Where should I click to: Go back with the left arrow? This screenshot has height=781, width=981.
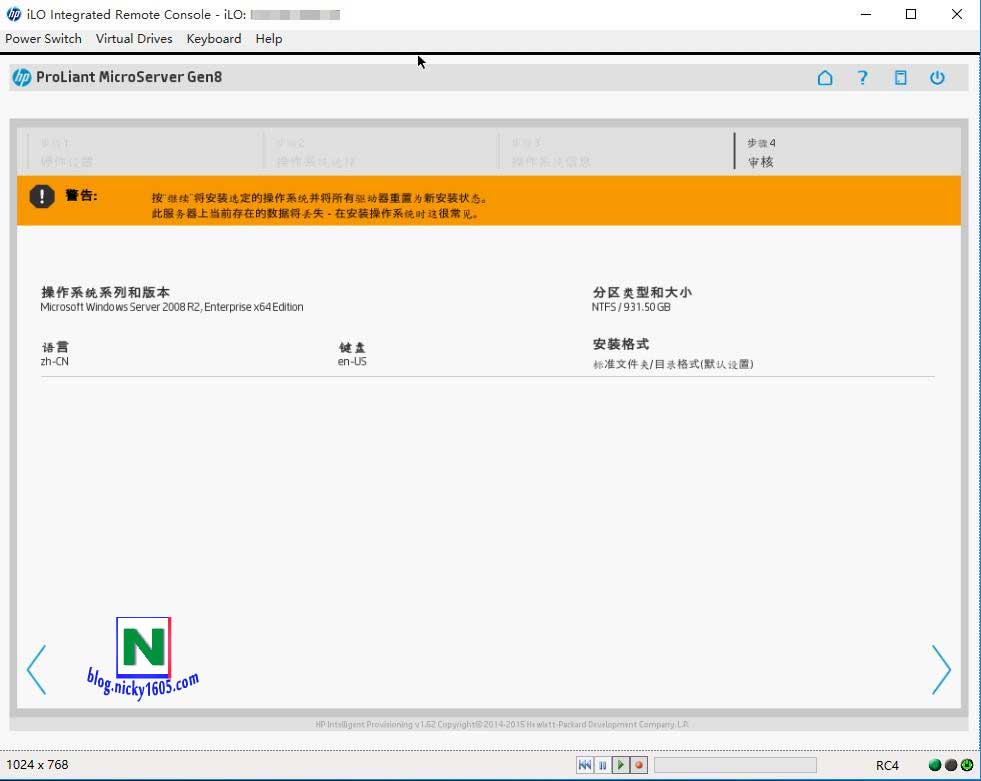coord(36,670)
